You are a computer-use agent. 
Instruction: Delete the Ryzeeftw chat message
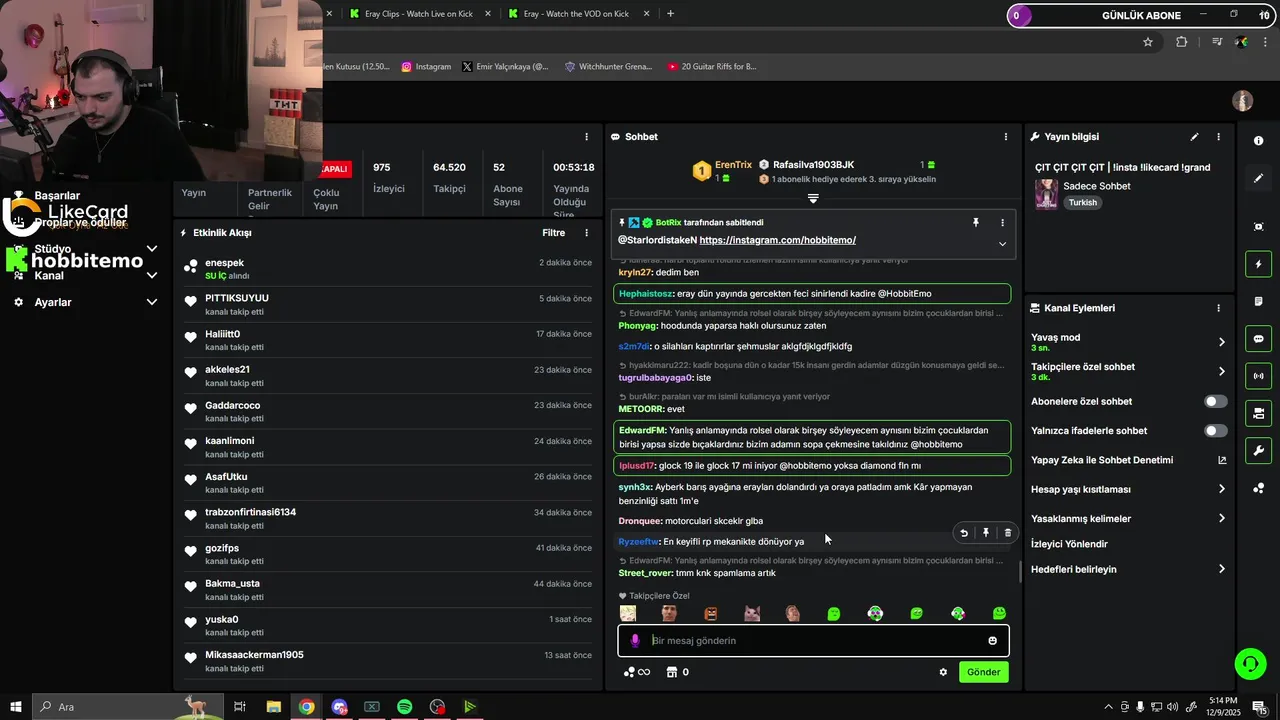tap(1007, 533)
